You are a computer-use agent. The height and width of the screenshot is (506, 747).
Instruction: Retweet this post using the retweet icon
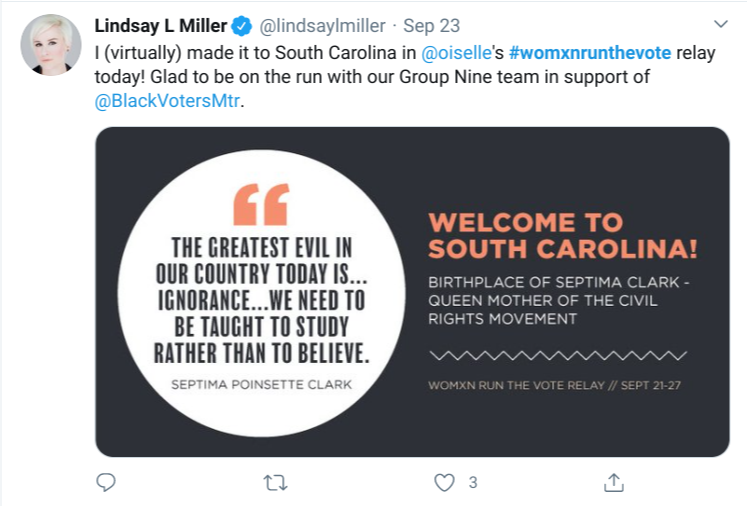click(275, 483)
